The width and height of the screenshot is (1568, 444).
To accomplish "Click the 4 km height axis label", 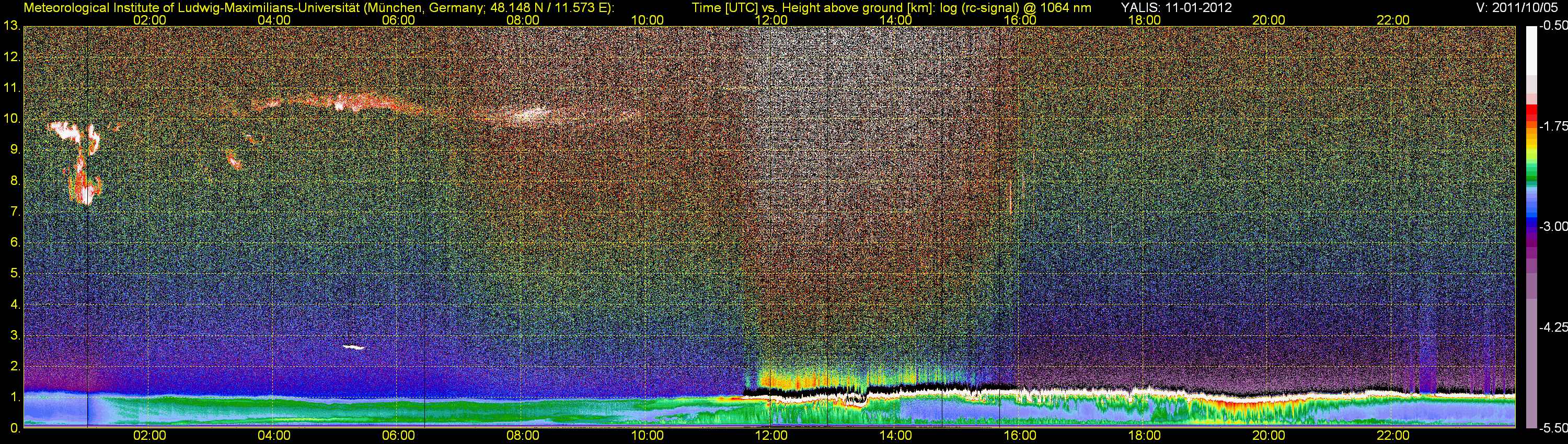I will click(x=15, y=305).
